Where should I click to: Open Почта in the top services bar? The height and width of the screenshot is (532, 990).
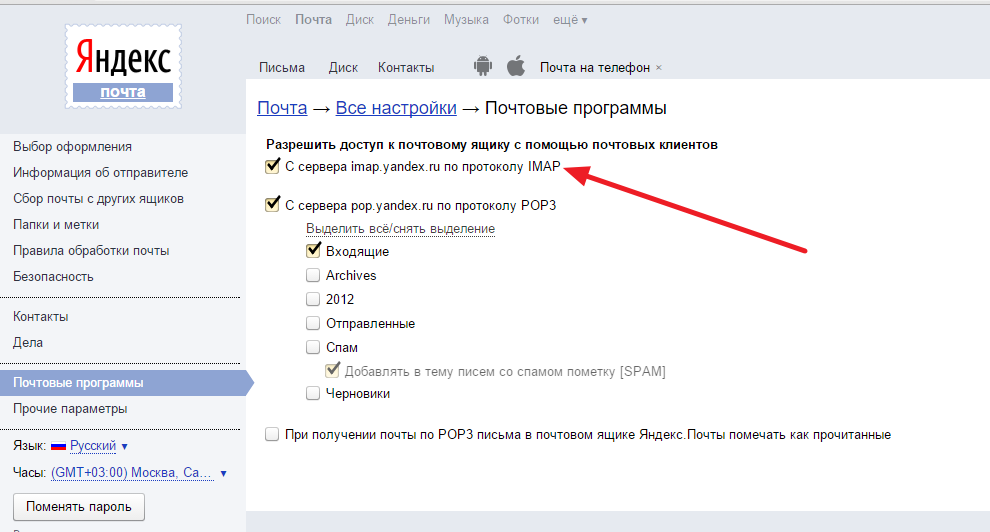pyautogui.click(x=314, y=20)
